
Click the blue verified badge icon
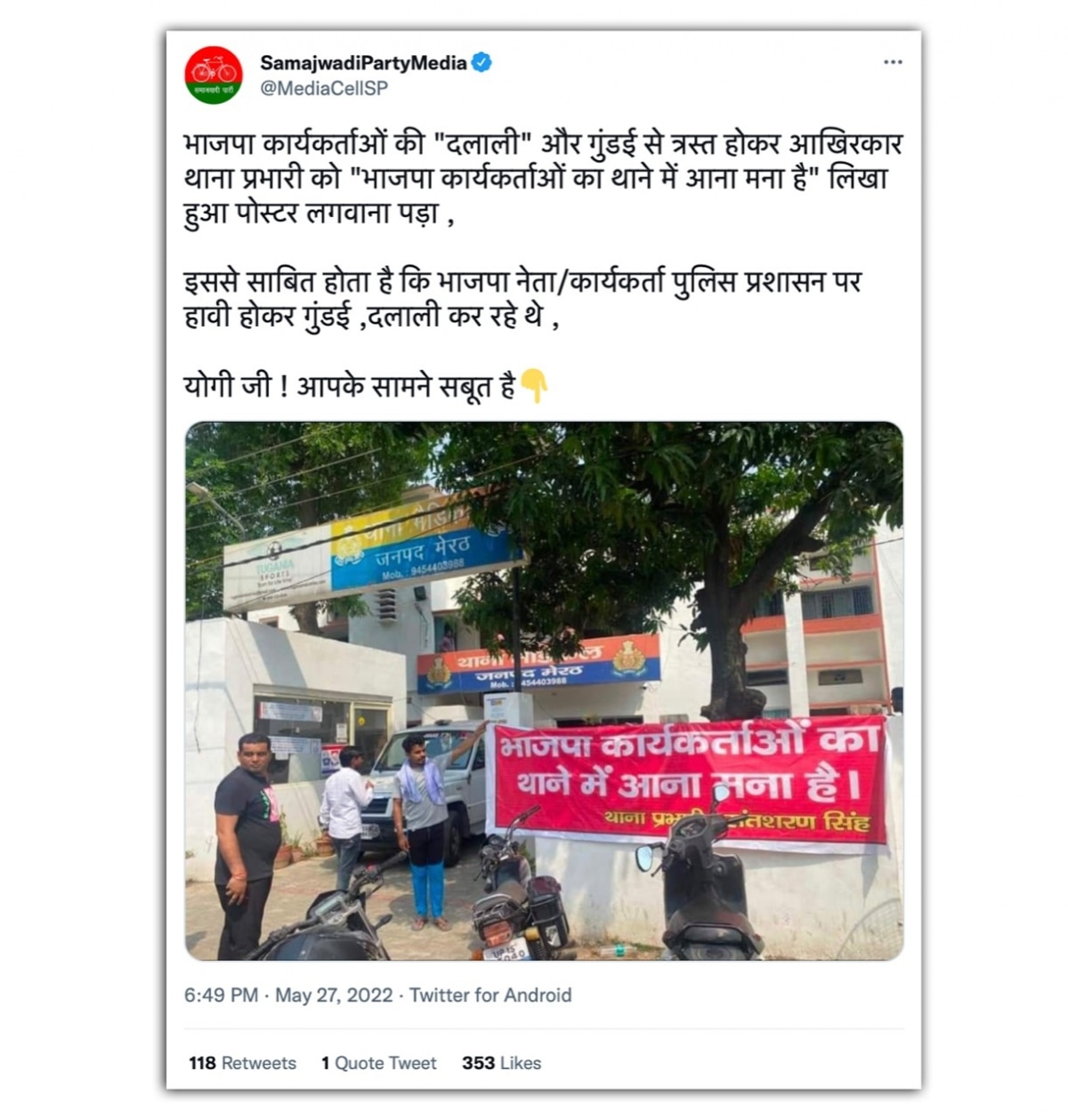(x=481, y=63)
